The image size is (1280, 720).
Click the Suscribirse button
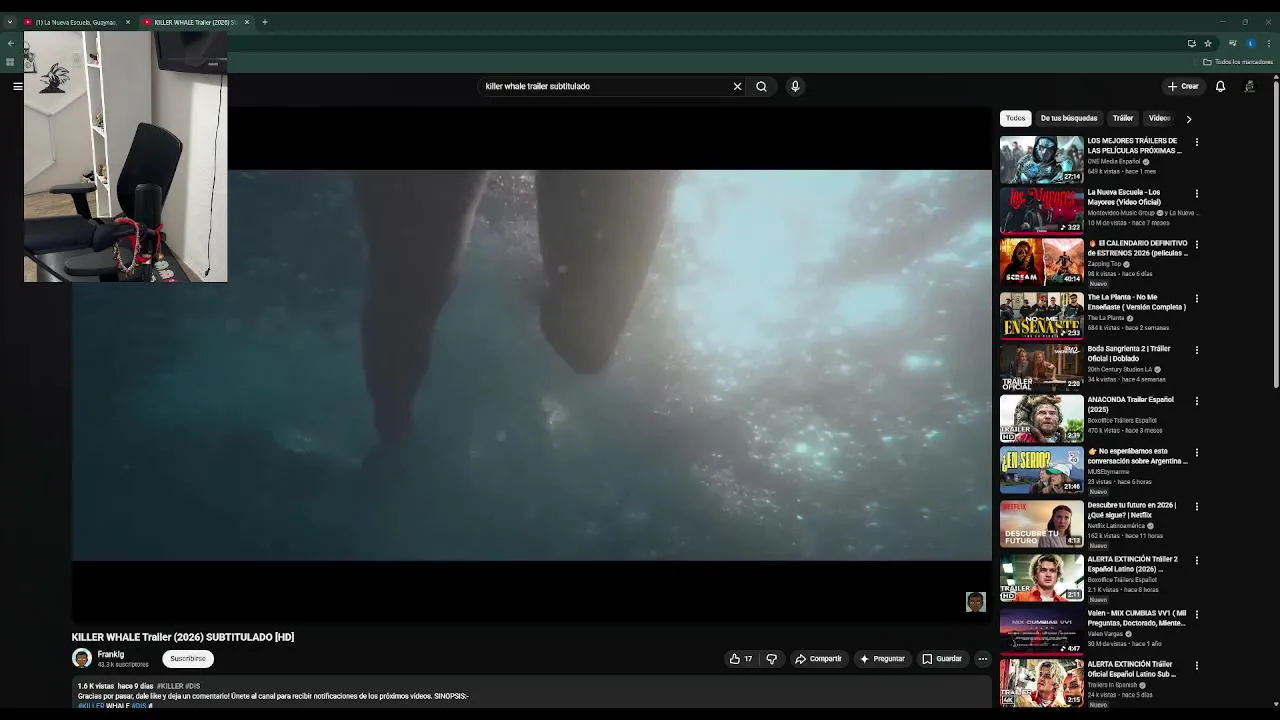tap(188, 659)
